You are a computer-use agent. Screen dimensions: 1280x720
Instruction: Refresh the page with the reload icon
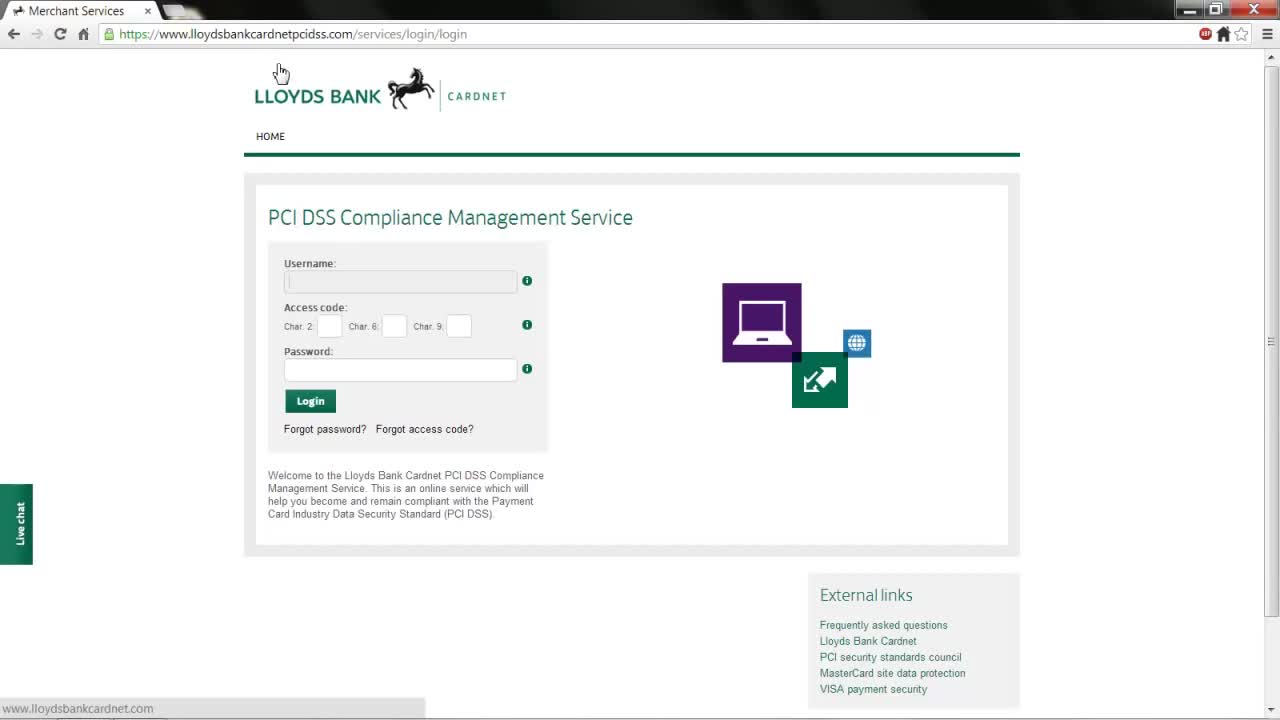pos(60,33)
